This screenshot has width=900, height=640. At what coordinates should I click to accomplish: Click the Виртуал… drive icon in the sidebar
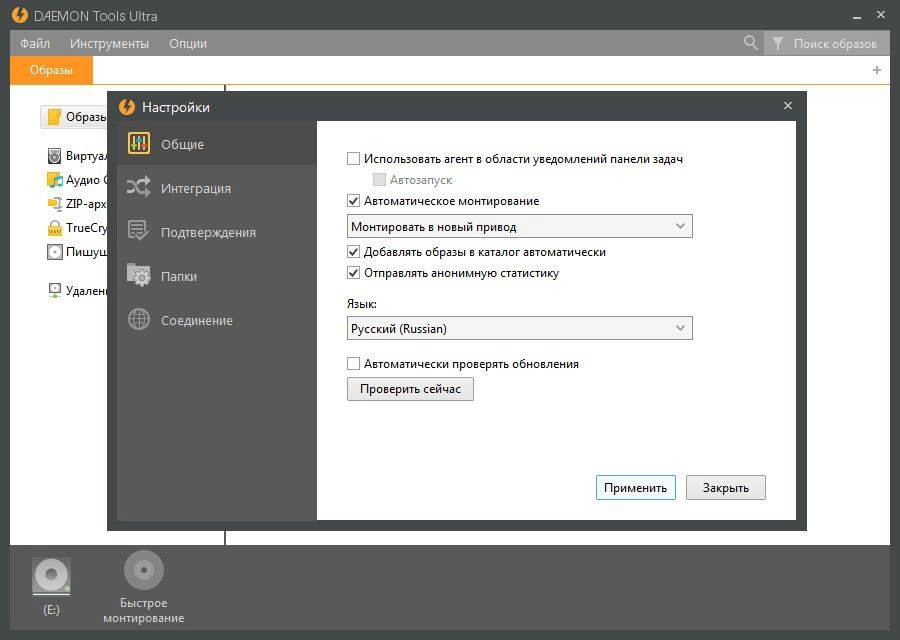point(55,156)
